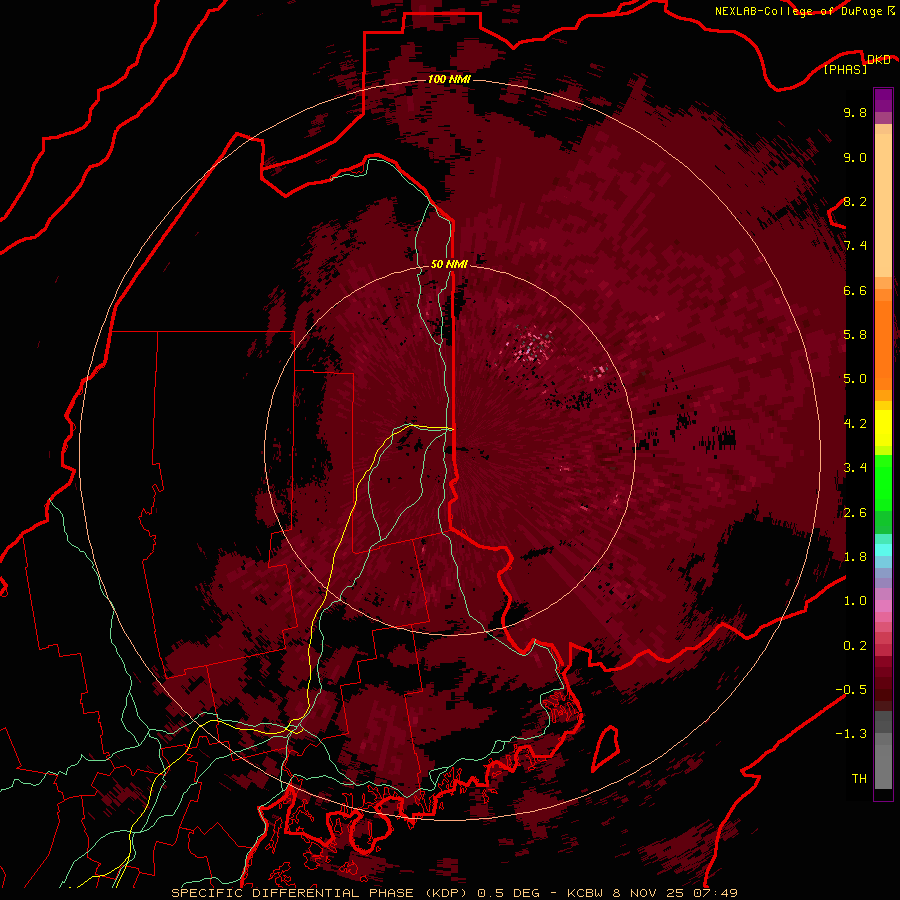900x900 pixels.
Task: Click the -0.5 value on the color scale
Action: tap(851, 690)
